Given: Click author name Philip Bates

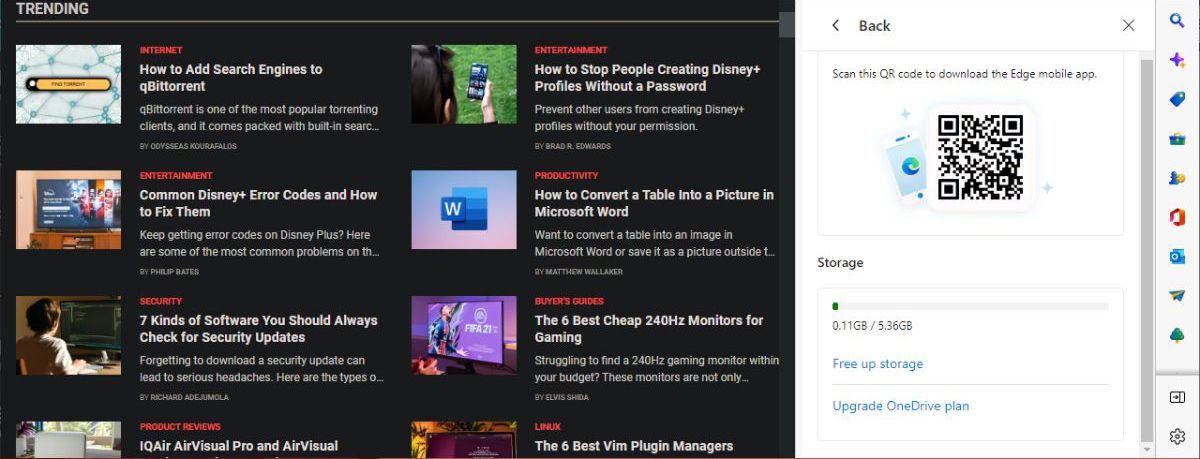Looking at the screenshot, I should (173, 272).
